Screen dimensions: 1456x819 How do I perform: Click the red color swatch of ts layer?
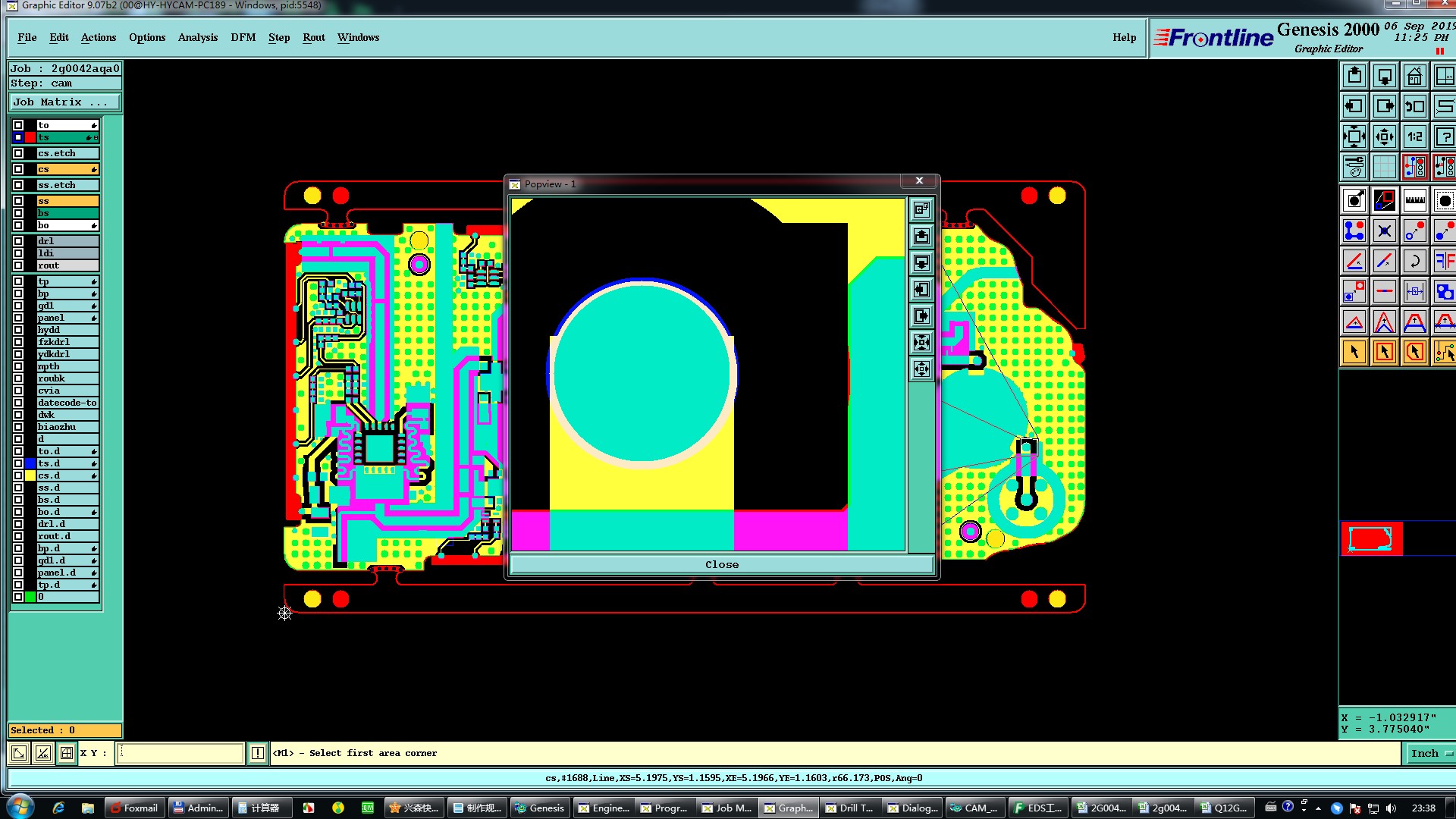[30, 137]
